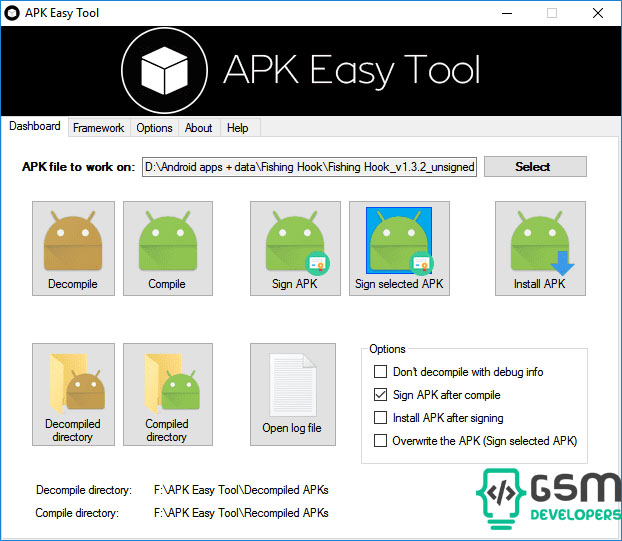Screen dimensions: 622x541
Task: Open the Compiled directory folder
Action: click(168, 394)
